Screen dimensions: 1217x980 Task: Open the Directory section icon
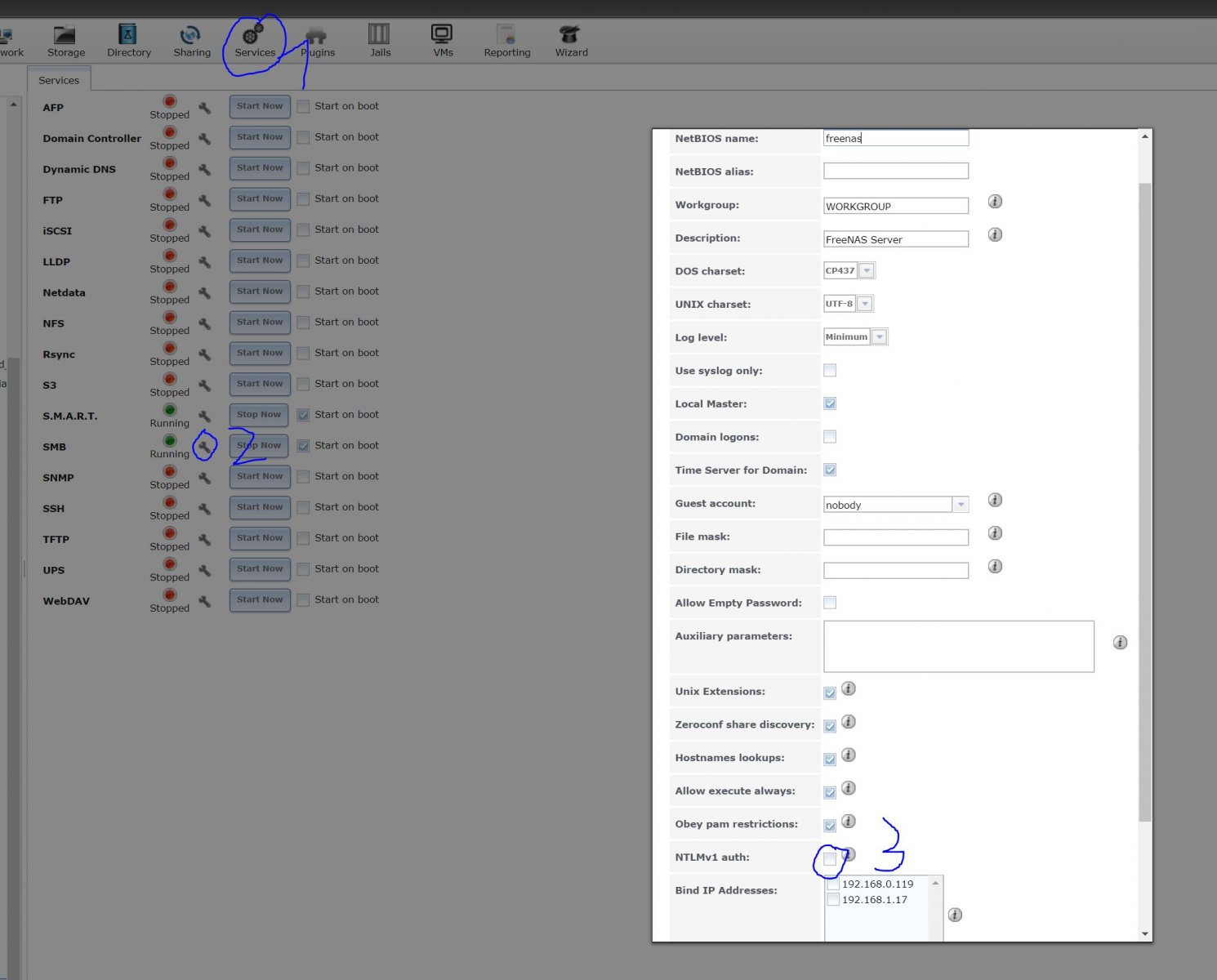[128, 34]
